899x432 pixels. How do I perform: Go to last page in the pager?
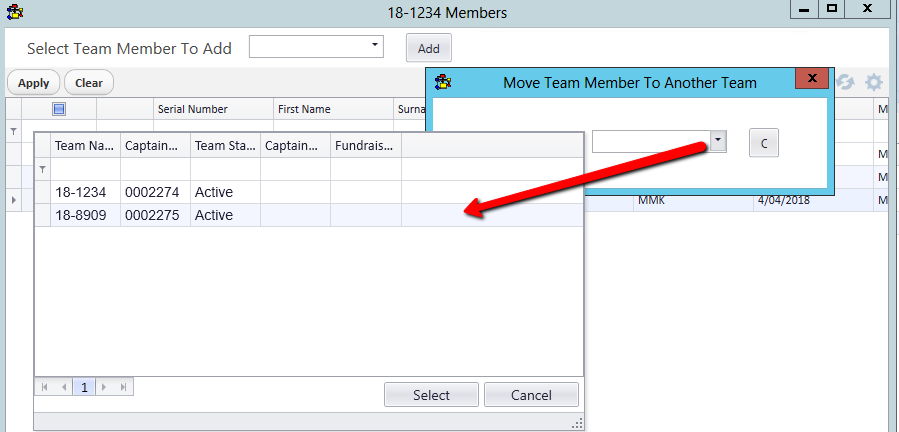123,386
